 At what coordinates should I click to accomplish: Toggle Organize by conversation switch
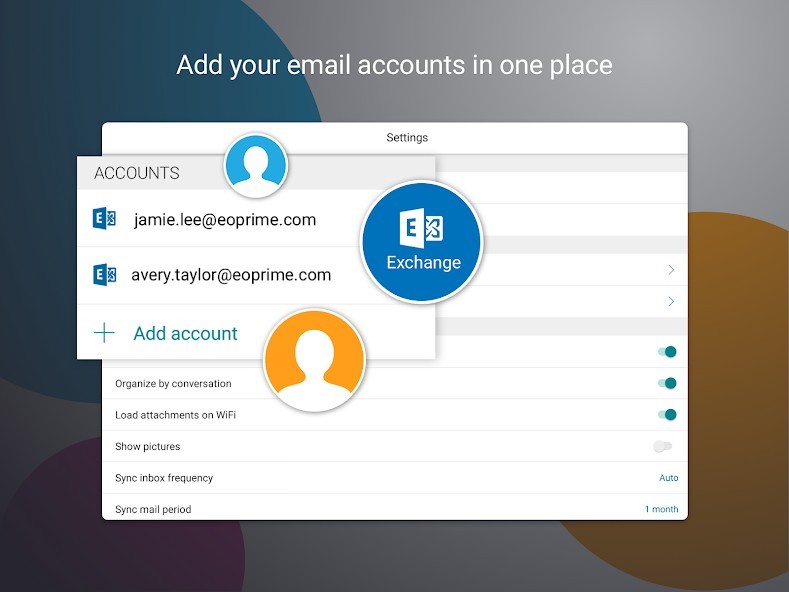pos(667,383)
